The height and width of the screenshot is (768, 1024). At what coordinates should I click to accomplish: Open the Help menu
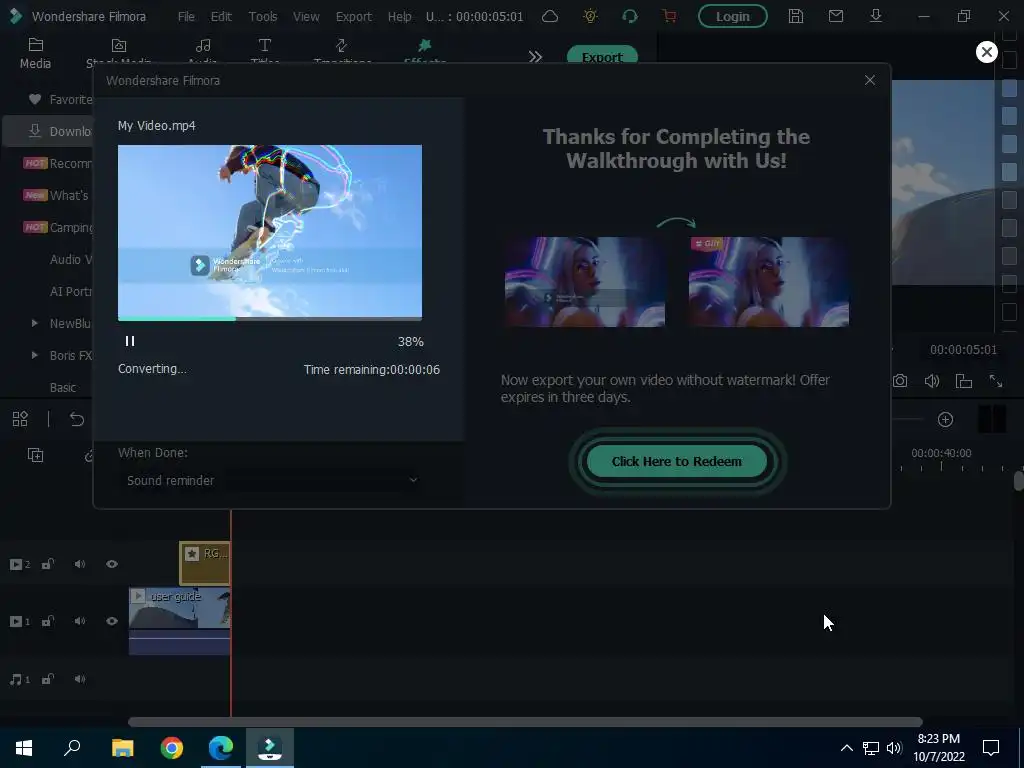tap(399, 16)
